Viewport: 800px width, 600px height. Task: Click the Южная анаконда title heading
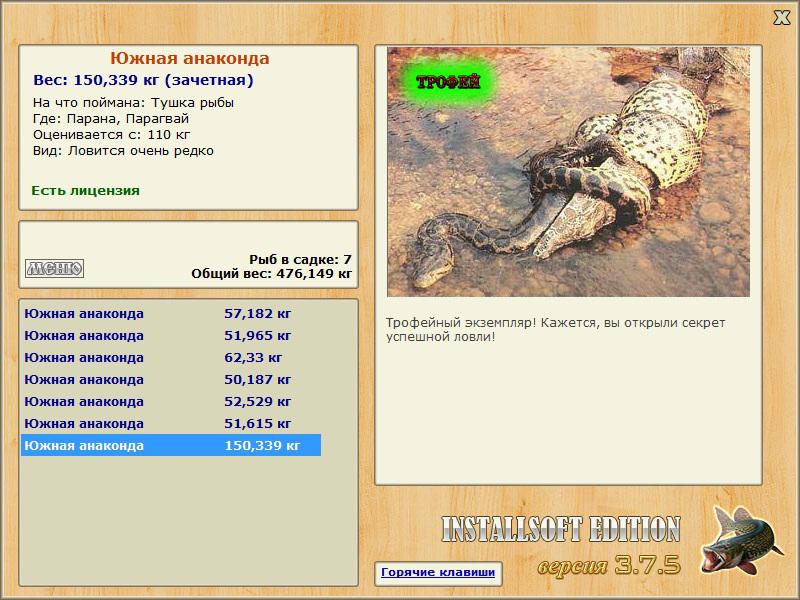pyautogui.click(x=190, y=58)
